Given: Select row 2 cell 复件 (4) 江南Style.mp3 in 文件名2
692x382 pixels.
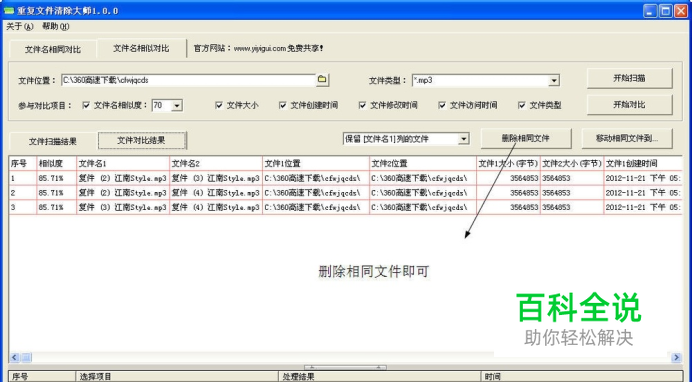Looking at the screenshot, I should pyautogui.click(x=216, y=193).
